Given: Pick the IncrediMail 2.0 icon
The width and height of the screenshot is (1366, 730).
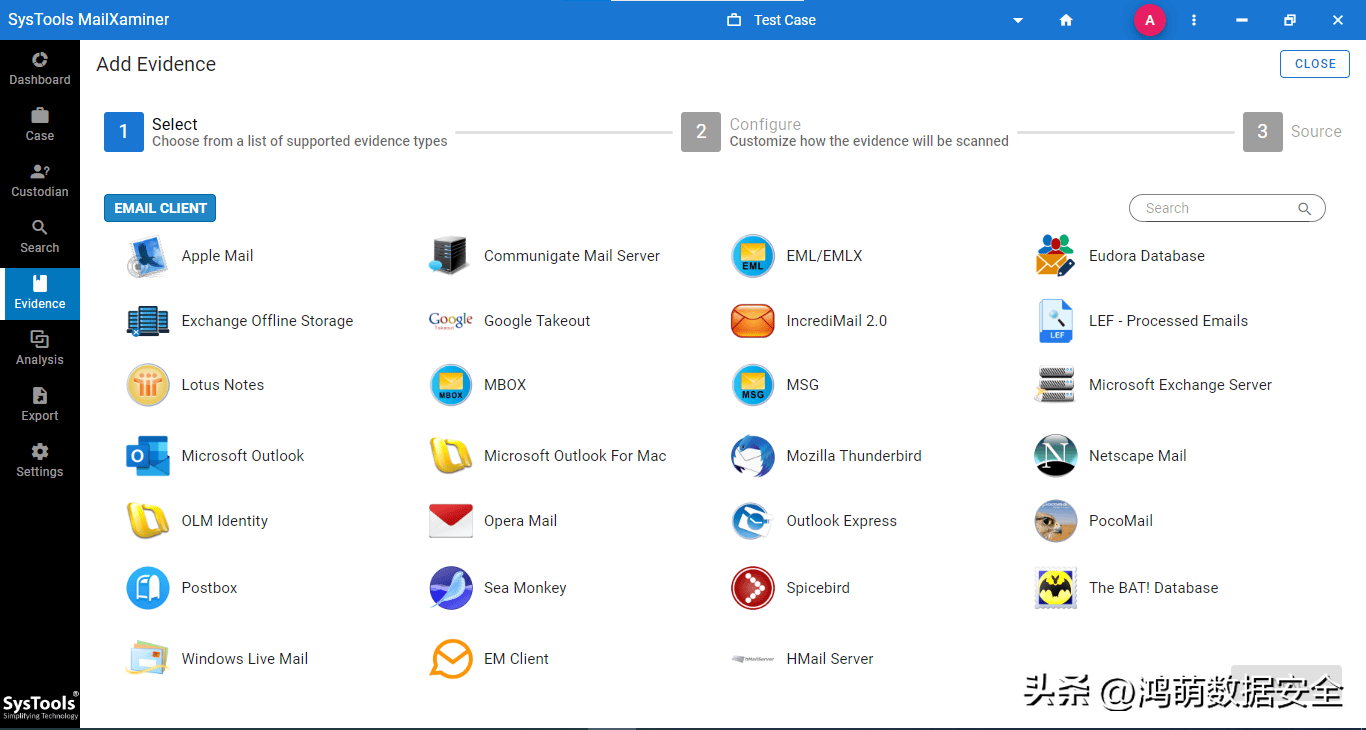Looking at the screenshot, I should tap(753, 321).
